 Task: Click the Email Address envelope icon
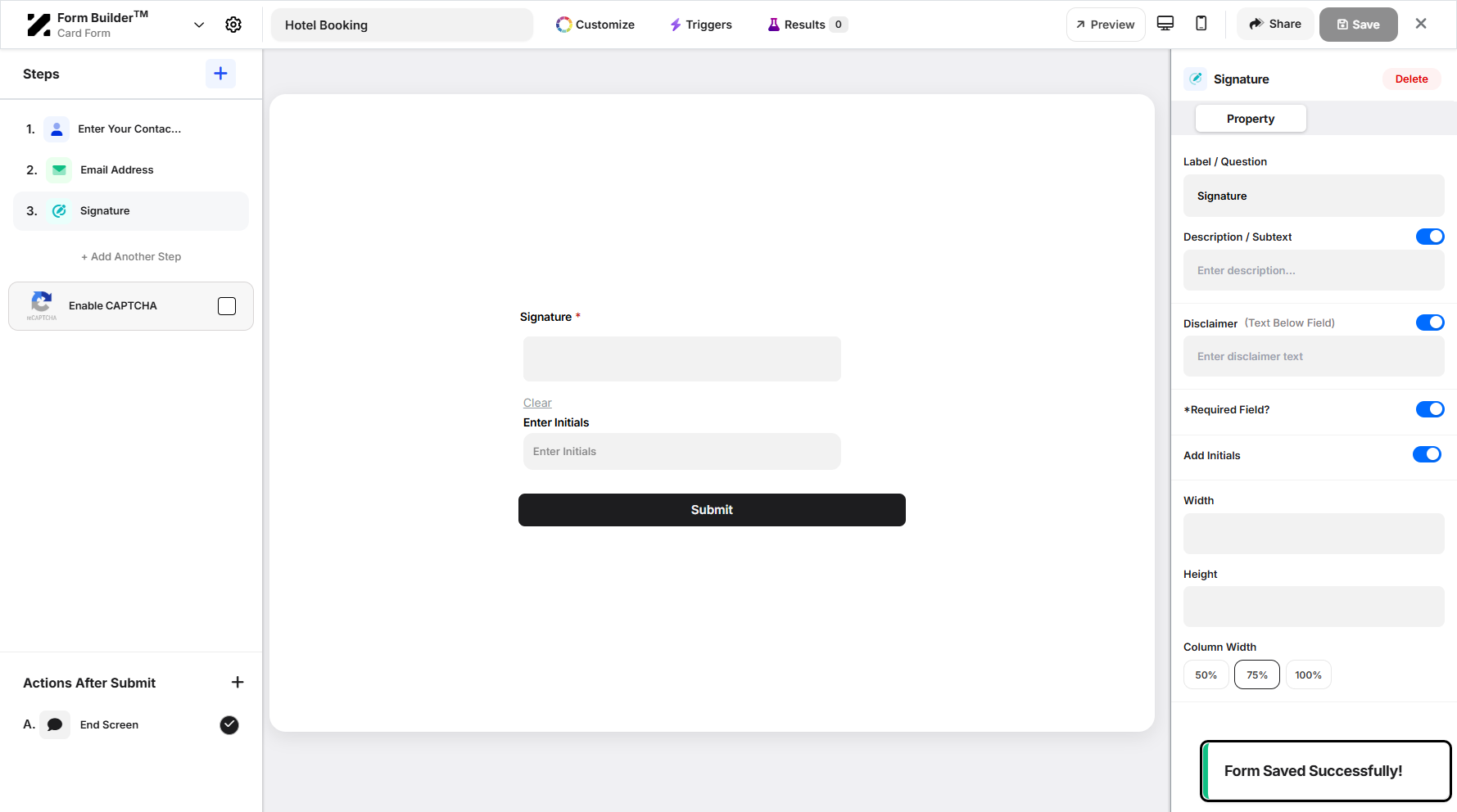tap(59, 170)
